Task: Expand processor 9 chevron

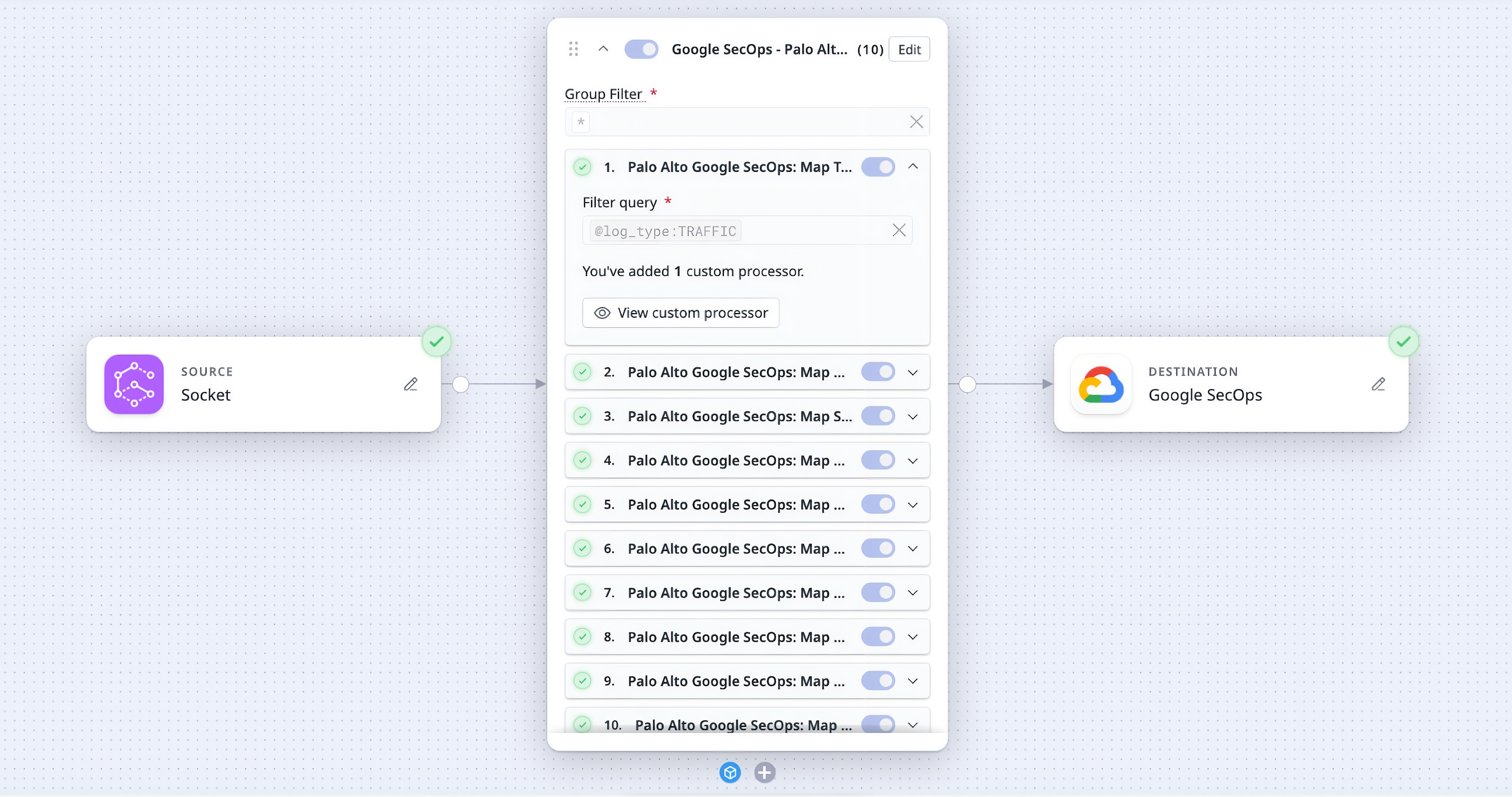Action: pos(913,682)
